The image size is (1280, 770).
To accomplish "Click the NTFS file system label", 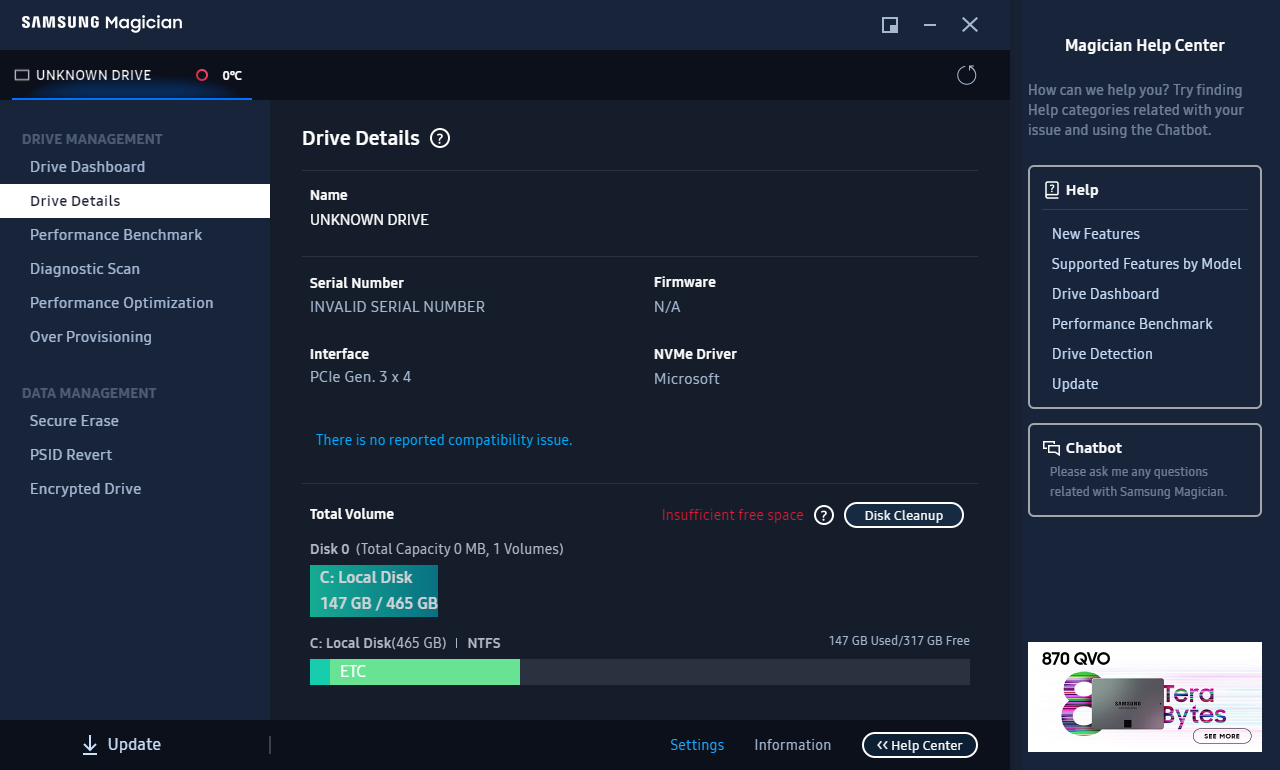I will pyautogui.click(x=484, y=643).
